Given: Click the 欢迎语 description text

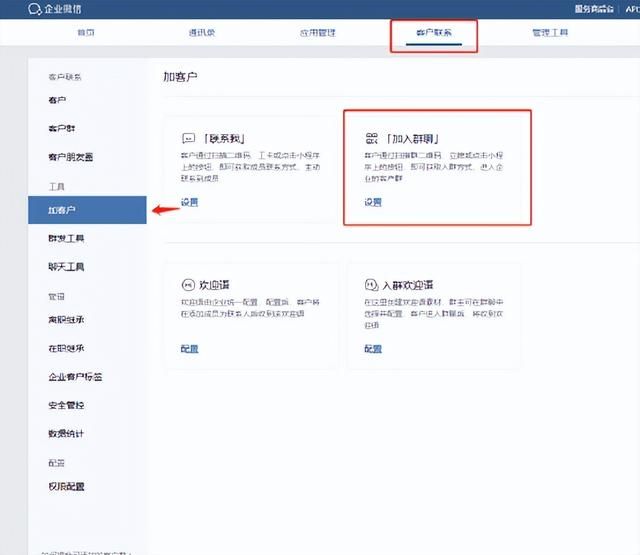Looking at the screenshot, I should tap(250, 308).
